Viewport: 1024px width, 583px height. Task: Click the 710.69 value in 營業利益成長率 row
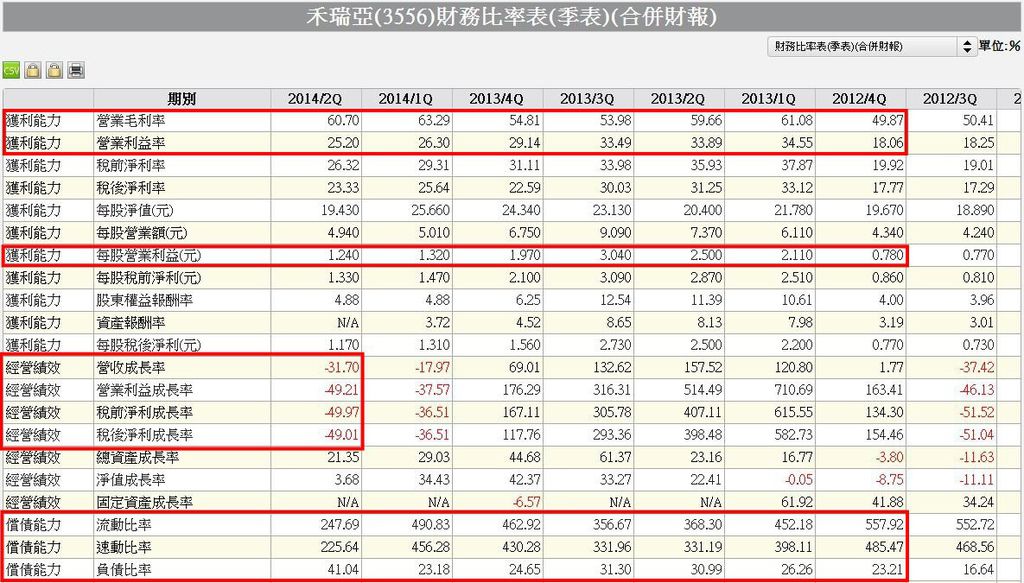click(x=793, y=390)
